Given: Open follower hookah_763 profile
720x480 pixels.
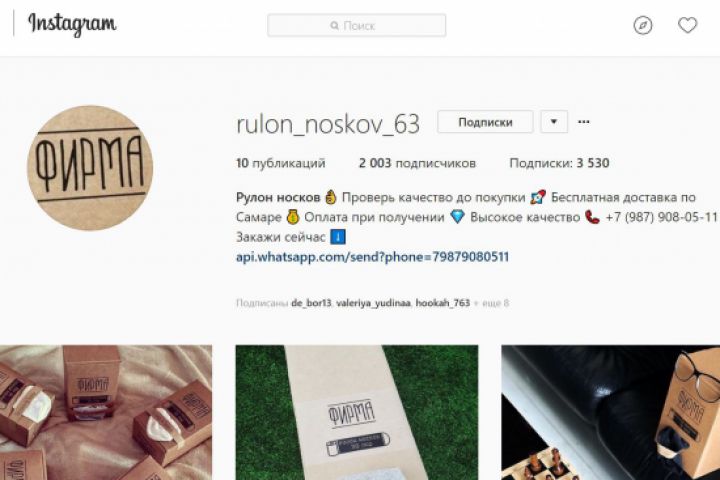Looking at the screenshot, I should coord(443,303).
